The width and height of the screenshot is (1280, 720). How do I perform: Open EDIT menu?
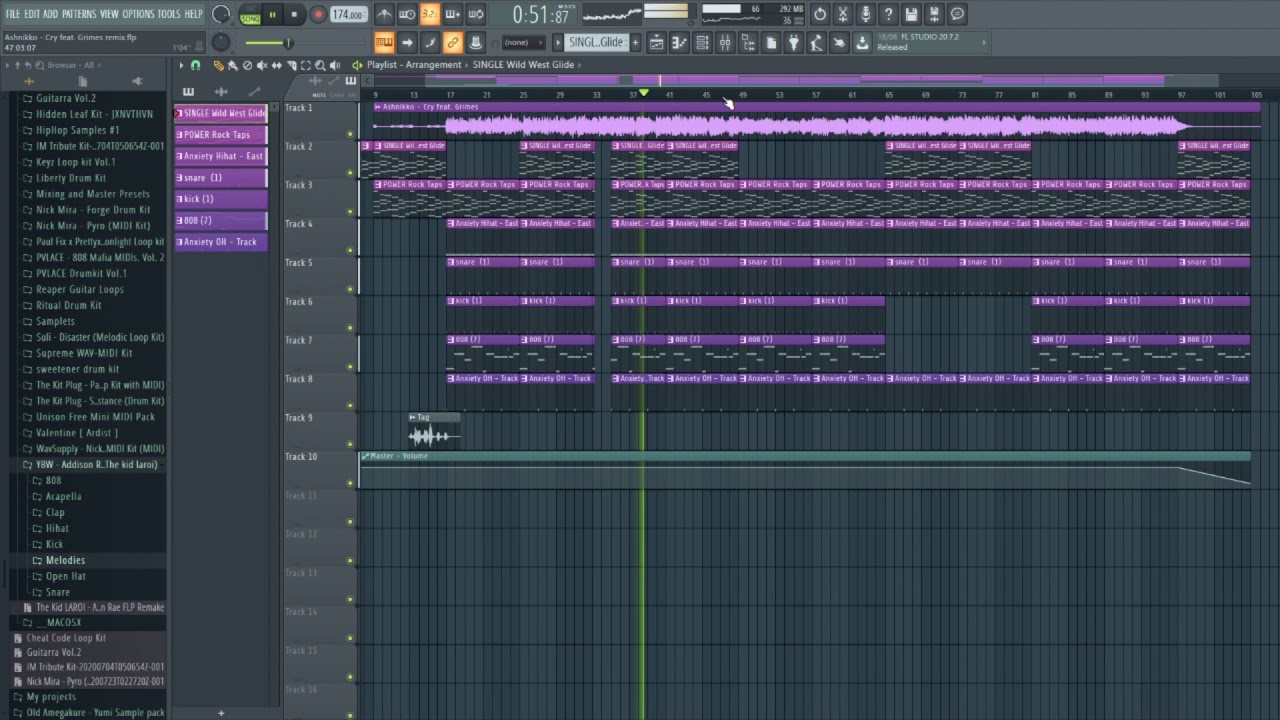pyautogui.click(x=32, y=14)
